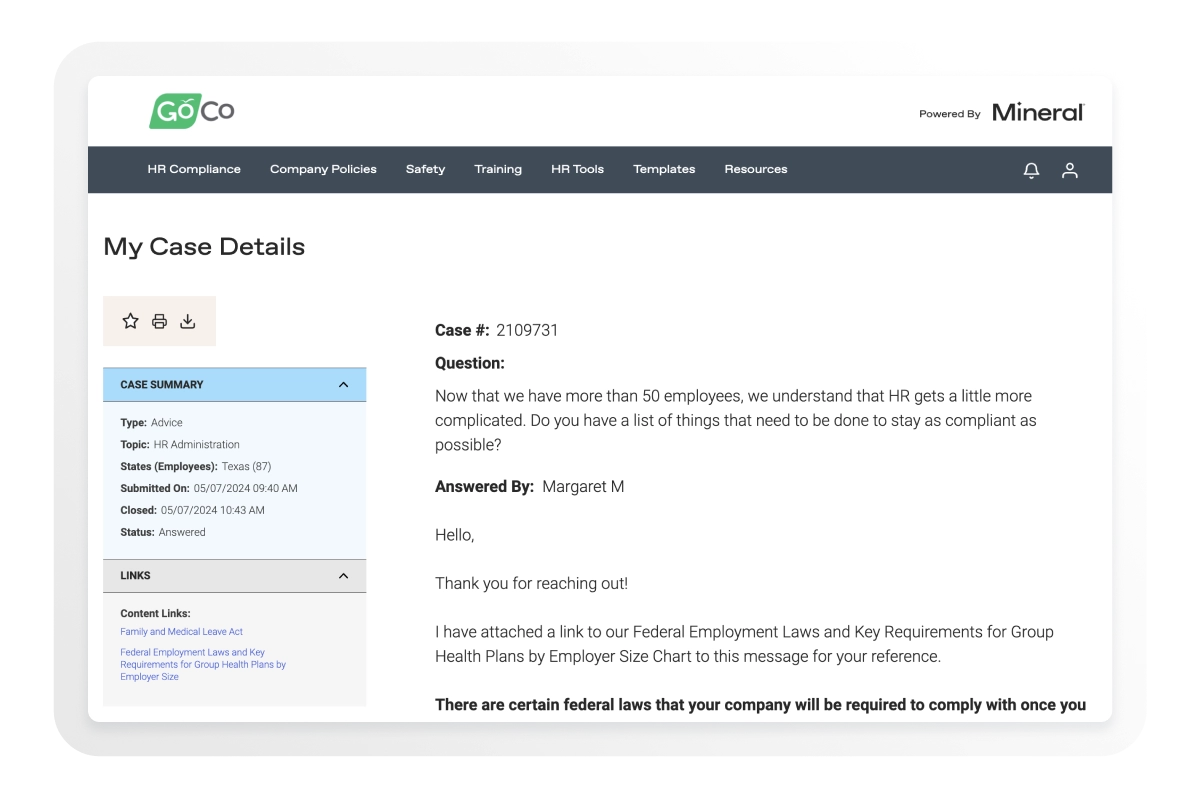Viewport: 1200px width, 800px height.
Task: Open notifications with the bell icon
Action: [1030, 170]
